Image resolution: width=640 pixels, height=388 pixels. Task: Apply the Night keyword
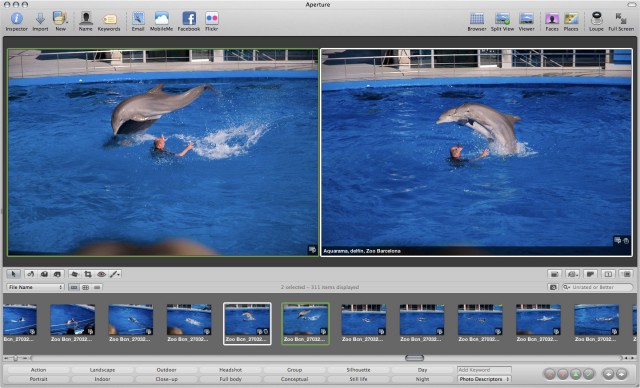tap(422, 379)
